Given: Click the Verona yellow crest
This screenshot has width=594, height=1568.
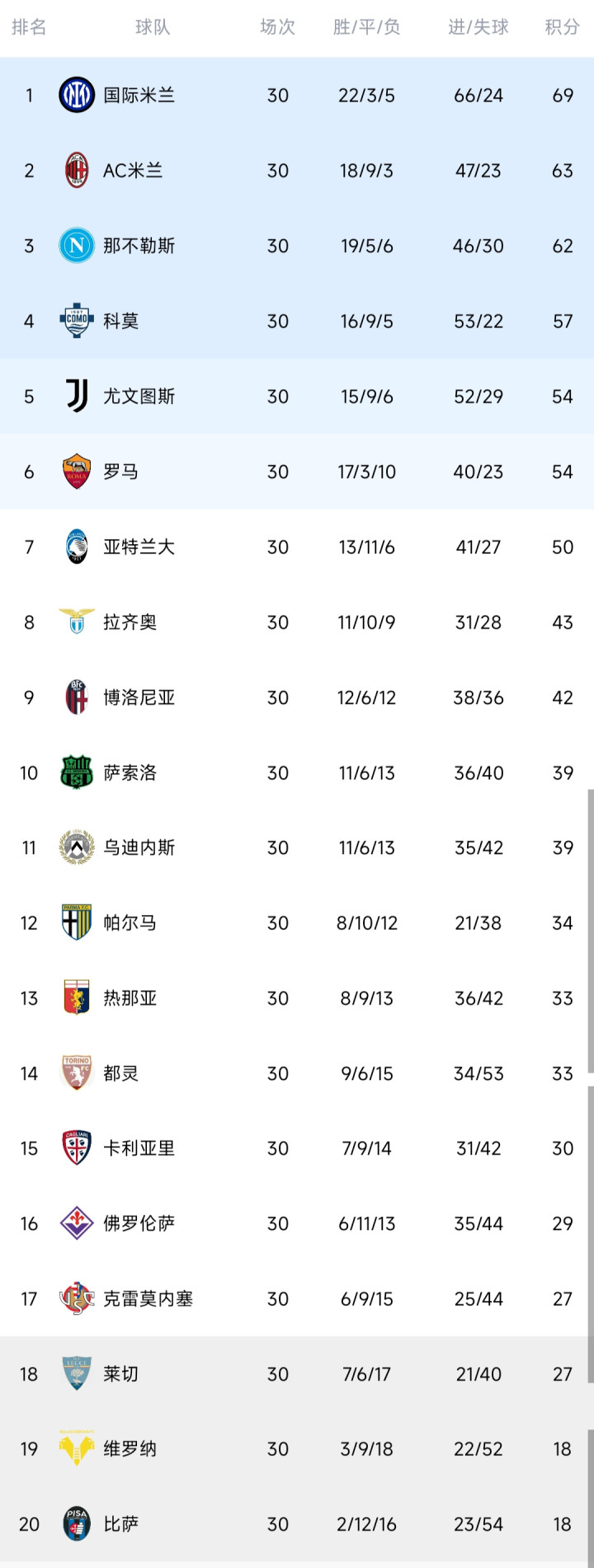Looking at the screenshot, I should click(x=77, y=1448).
